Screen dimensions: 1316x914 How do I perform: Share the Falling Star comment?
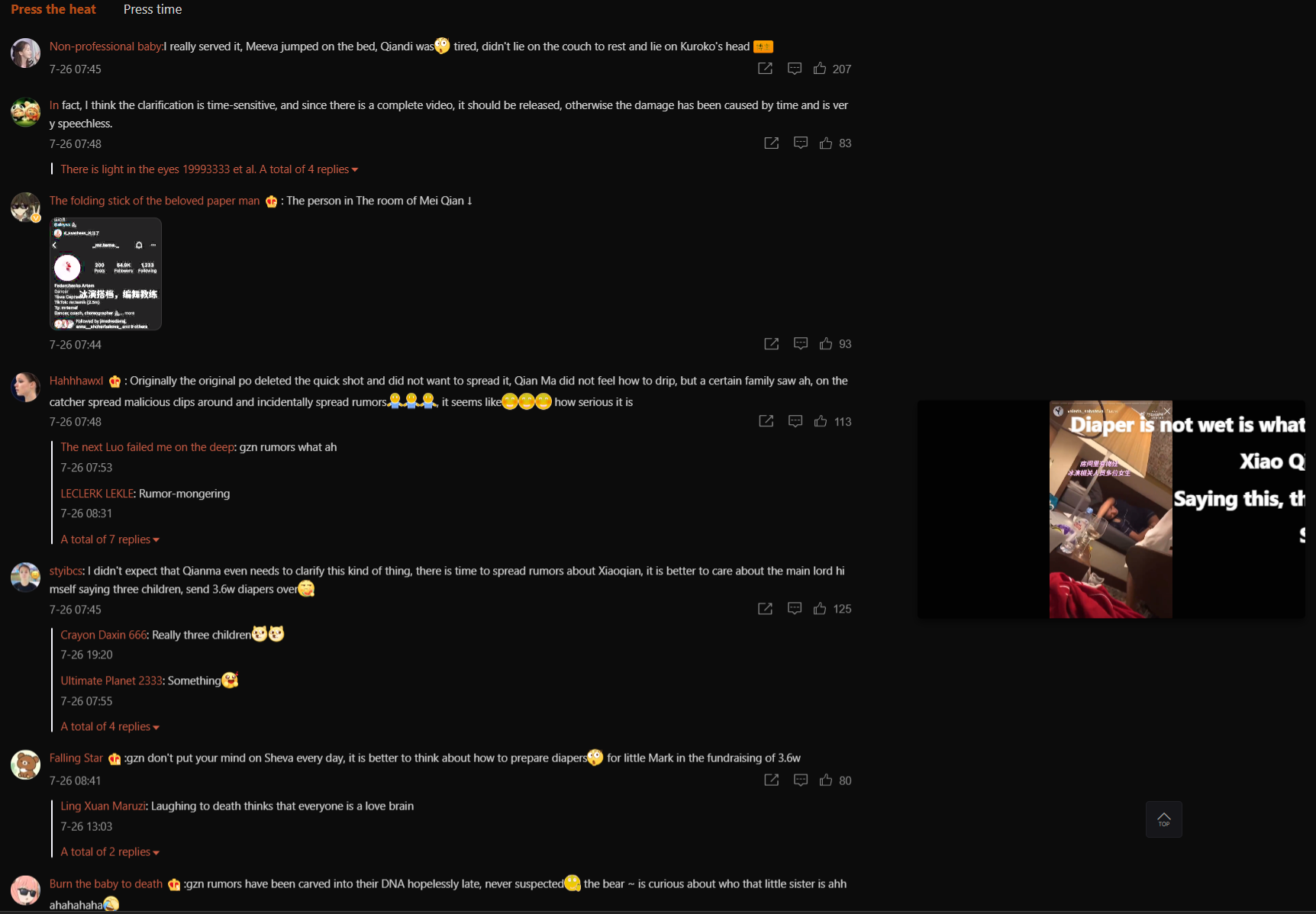[772, 780]
